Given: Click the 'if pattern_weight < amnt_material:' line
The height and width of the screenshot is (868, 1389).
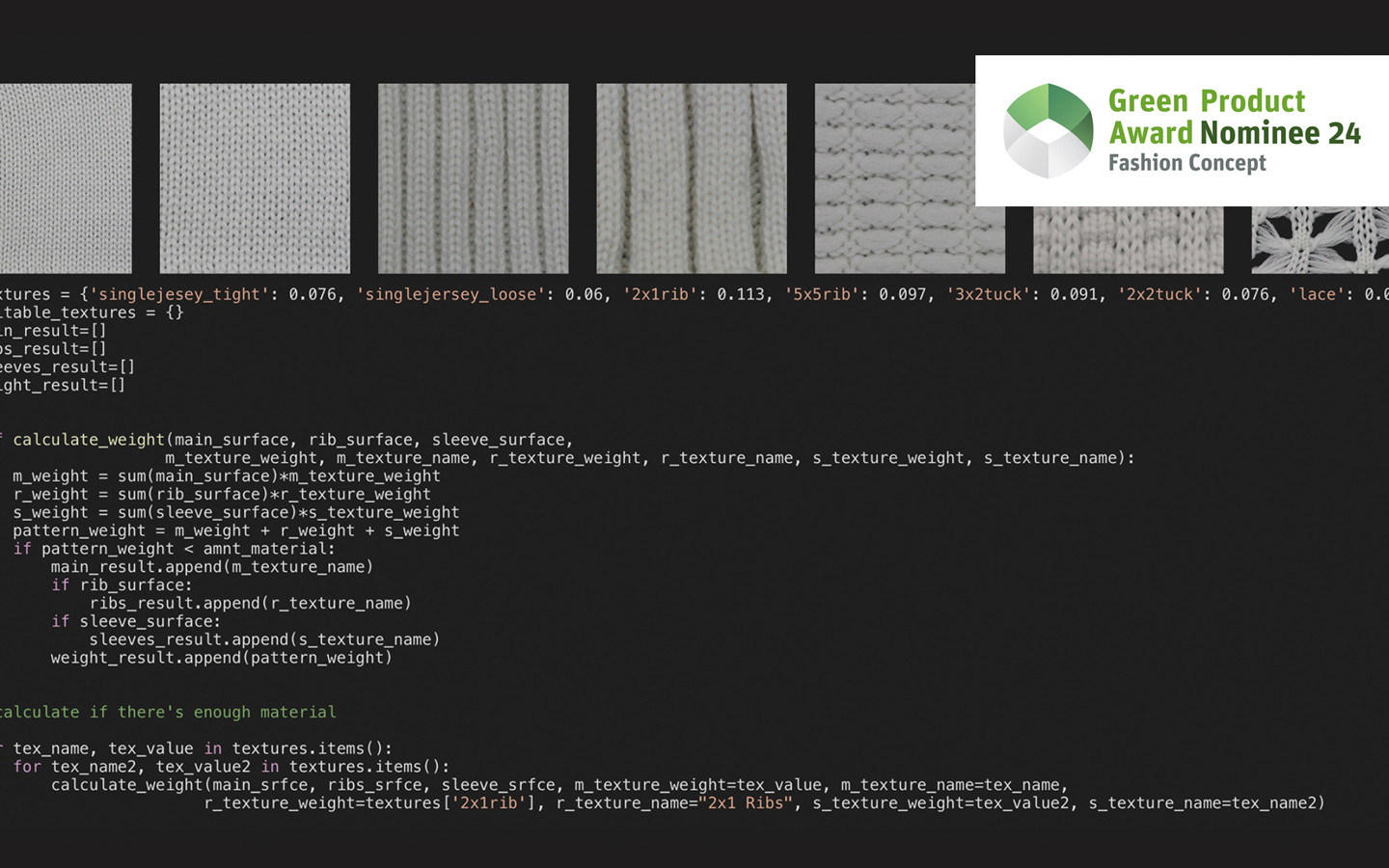Looking at the screenshot, I should tap(174, 549).
